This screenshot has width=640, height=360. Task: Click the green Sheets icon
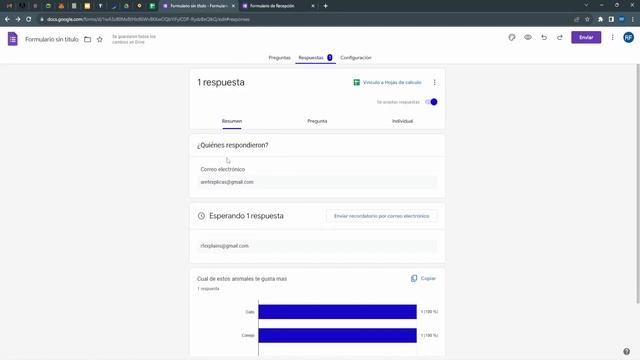pyautogui.click(x=356, y=82)
